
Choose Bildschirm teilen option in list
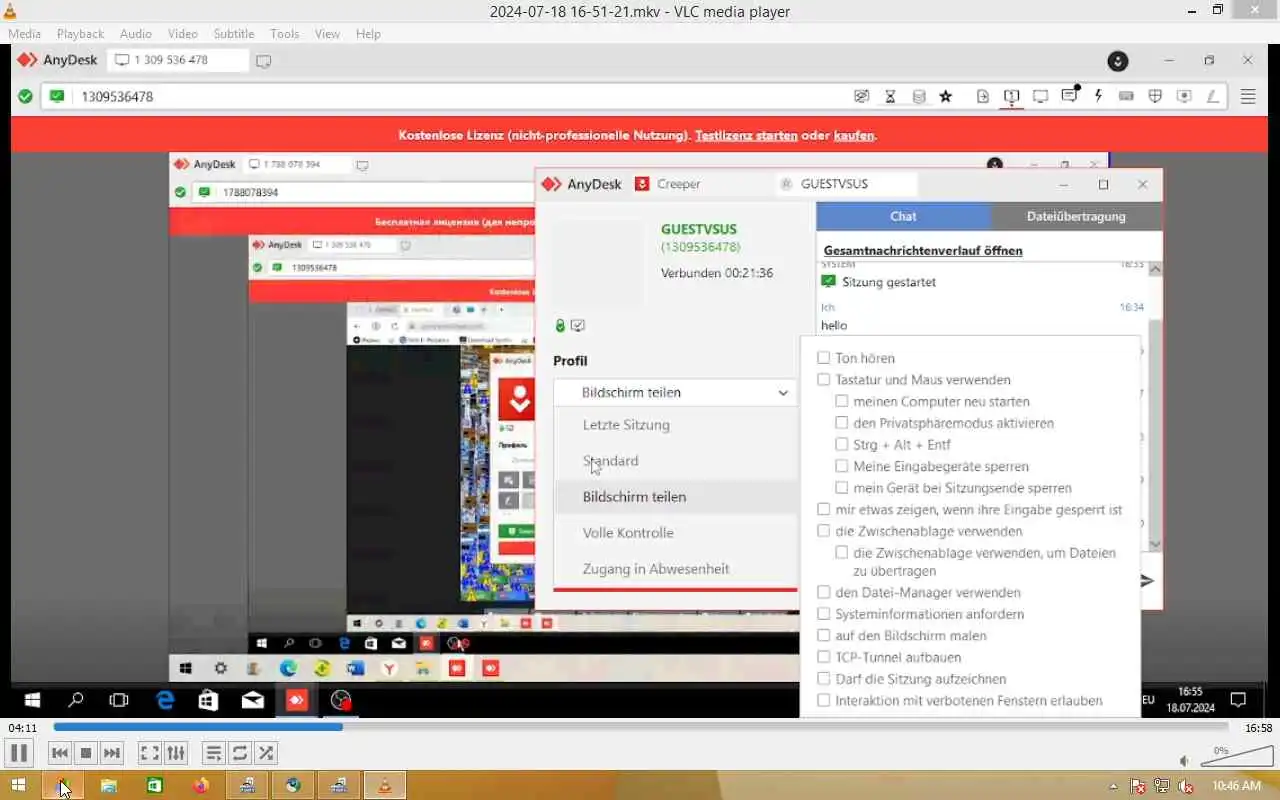pos(676,497)
